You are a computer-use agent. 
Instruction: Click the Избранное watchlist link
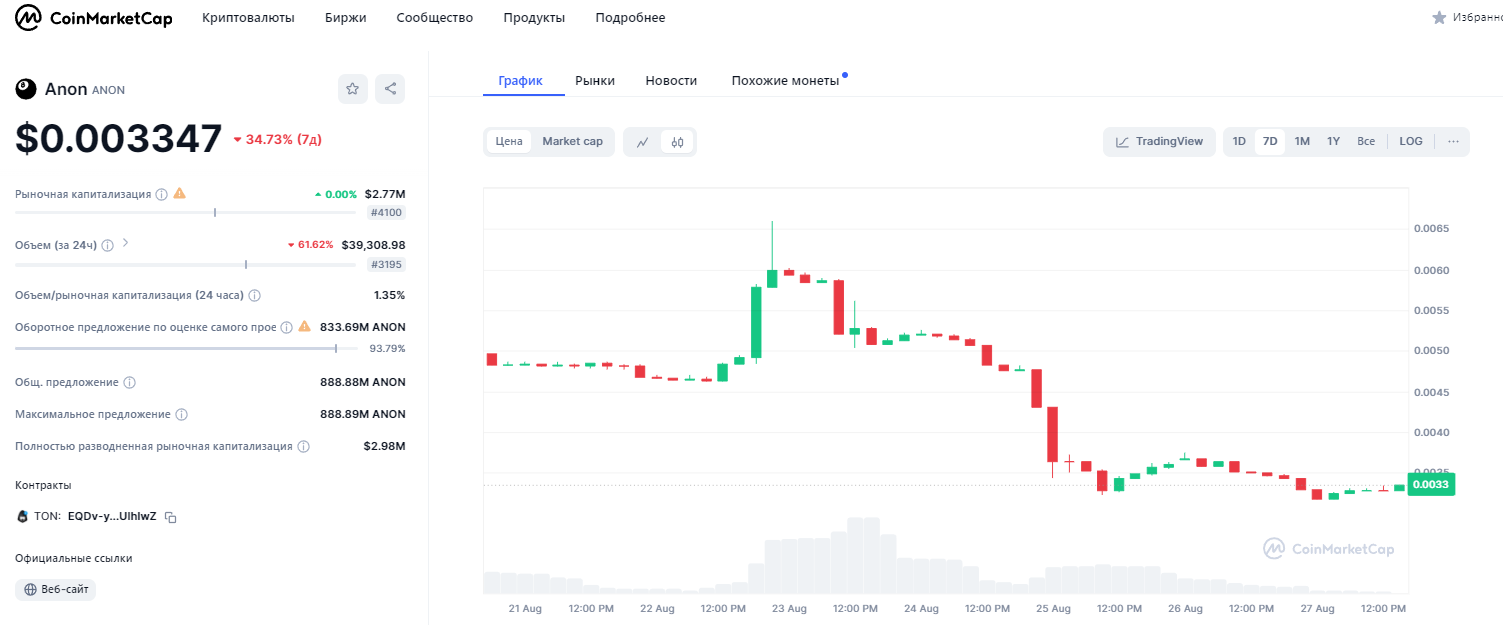click(1468, 18)
